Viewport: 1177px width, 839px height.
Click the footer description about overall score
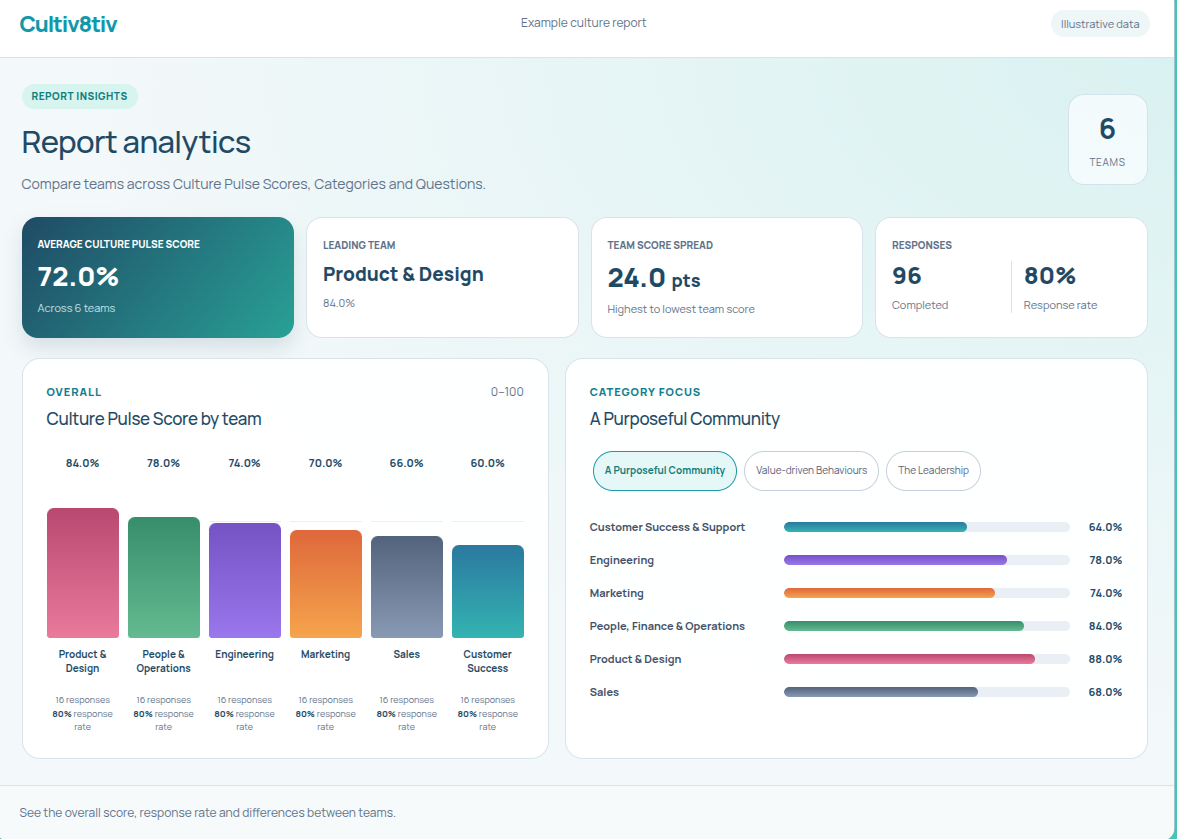point(207,813)
